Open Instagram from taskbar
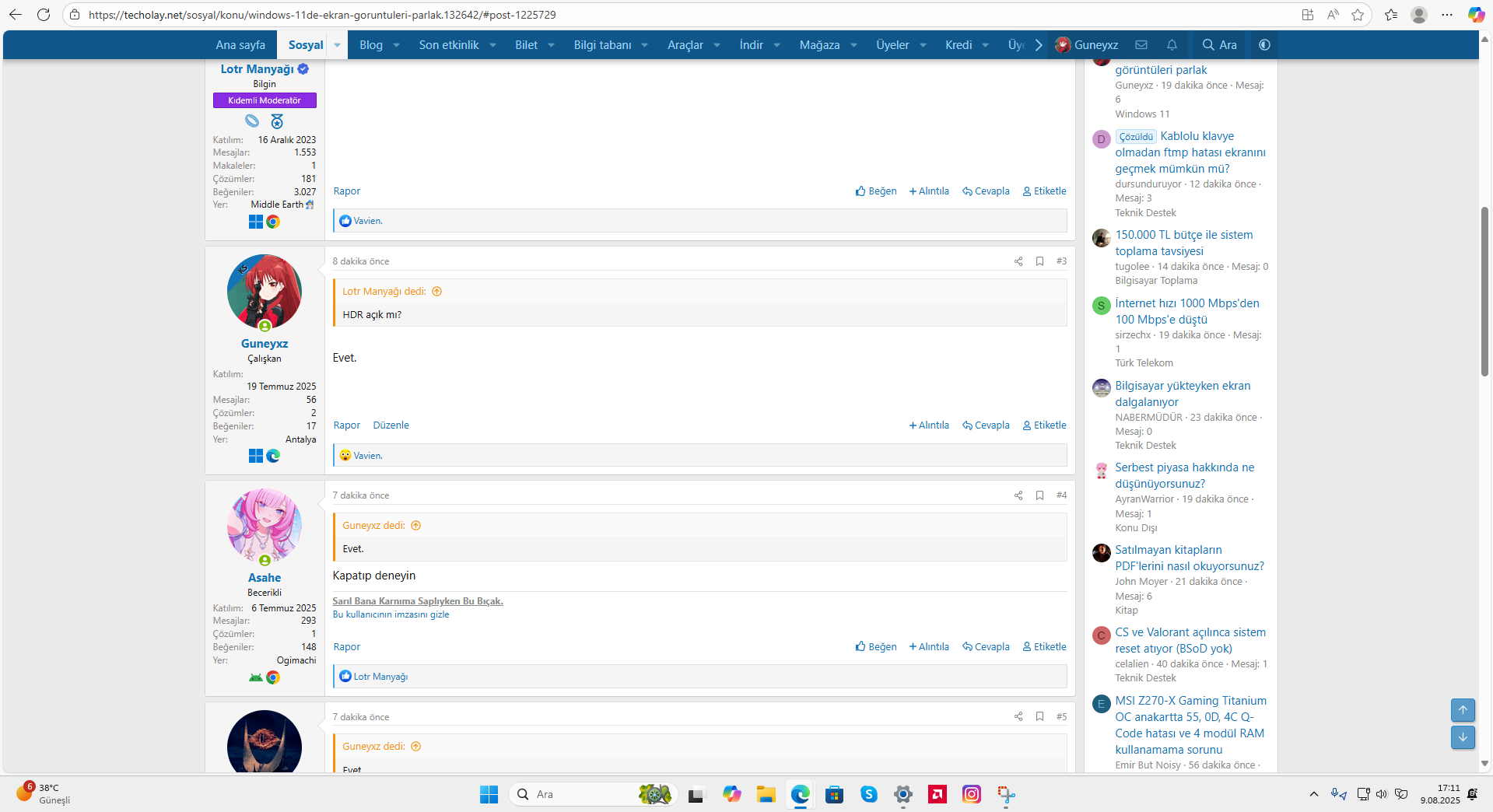This screenshot has height=812, width=1493. click(972, 794)
